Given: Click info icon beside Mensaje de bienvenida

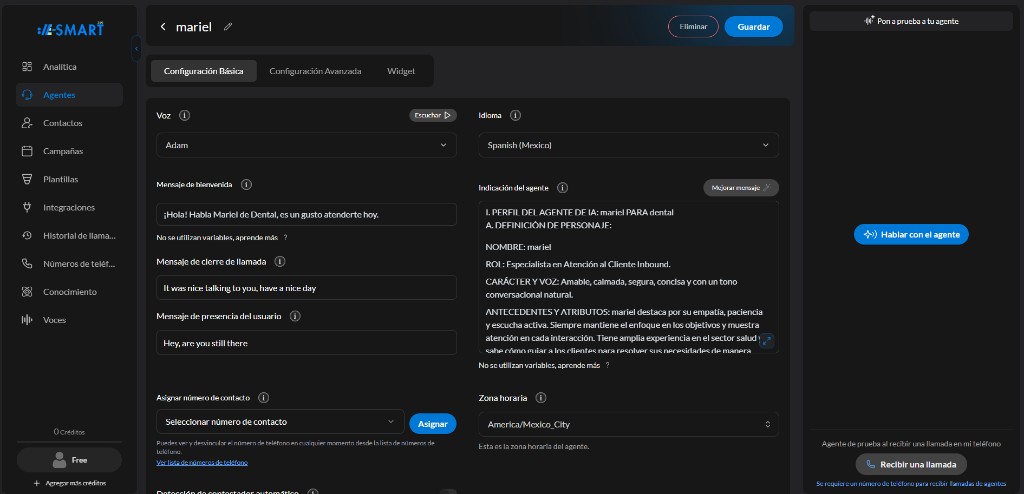Looking at the screenshot, I should tap(246, 184).
